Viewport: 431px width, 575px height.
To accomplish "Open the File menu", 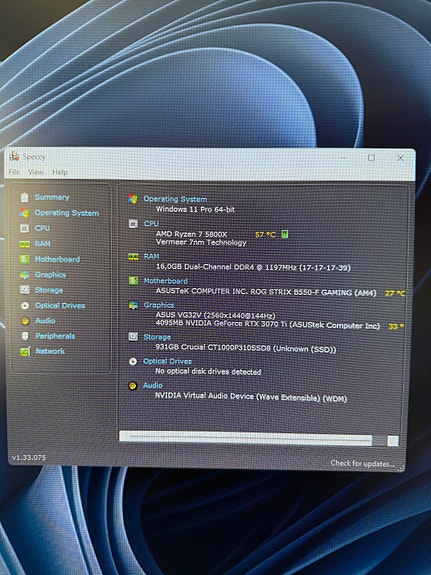I will point(14,172).
